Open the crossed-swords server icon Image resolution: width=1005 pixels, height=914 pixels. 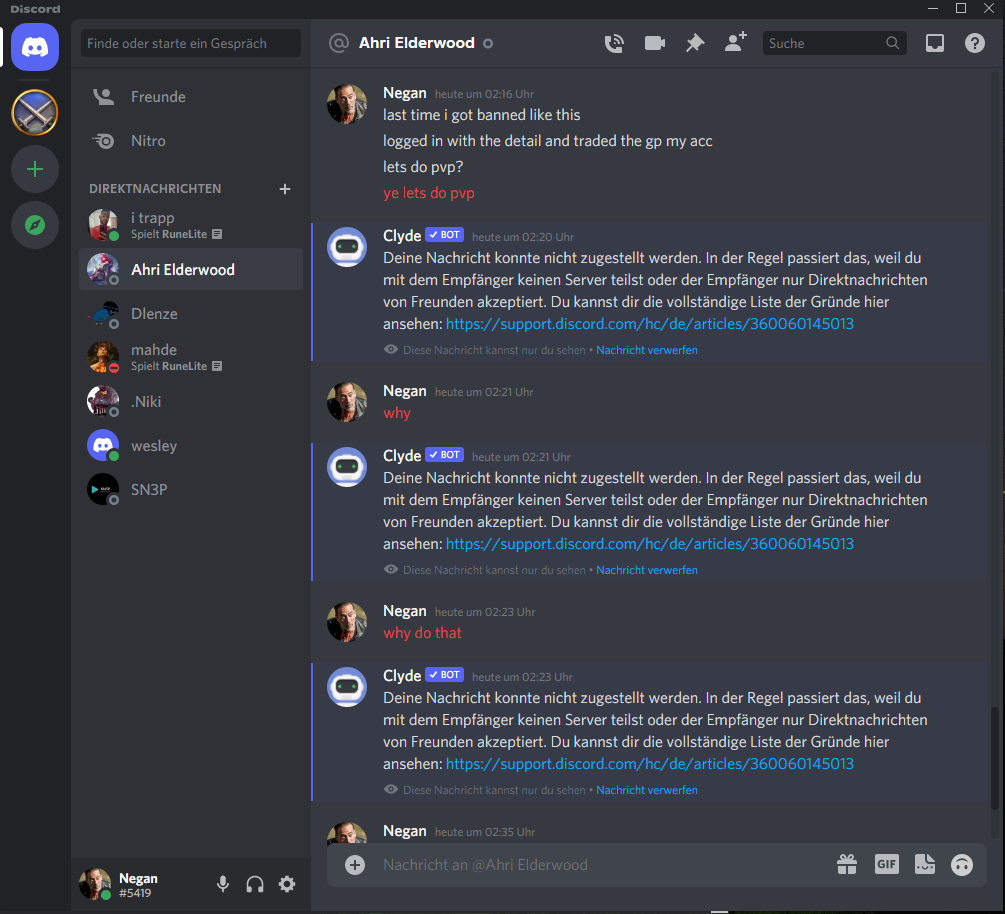(x=35, y=113)
